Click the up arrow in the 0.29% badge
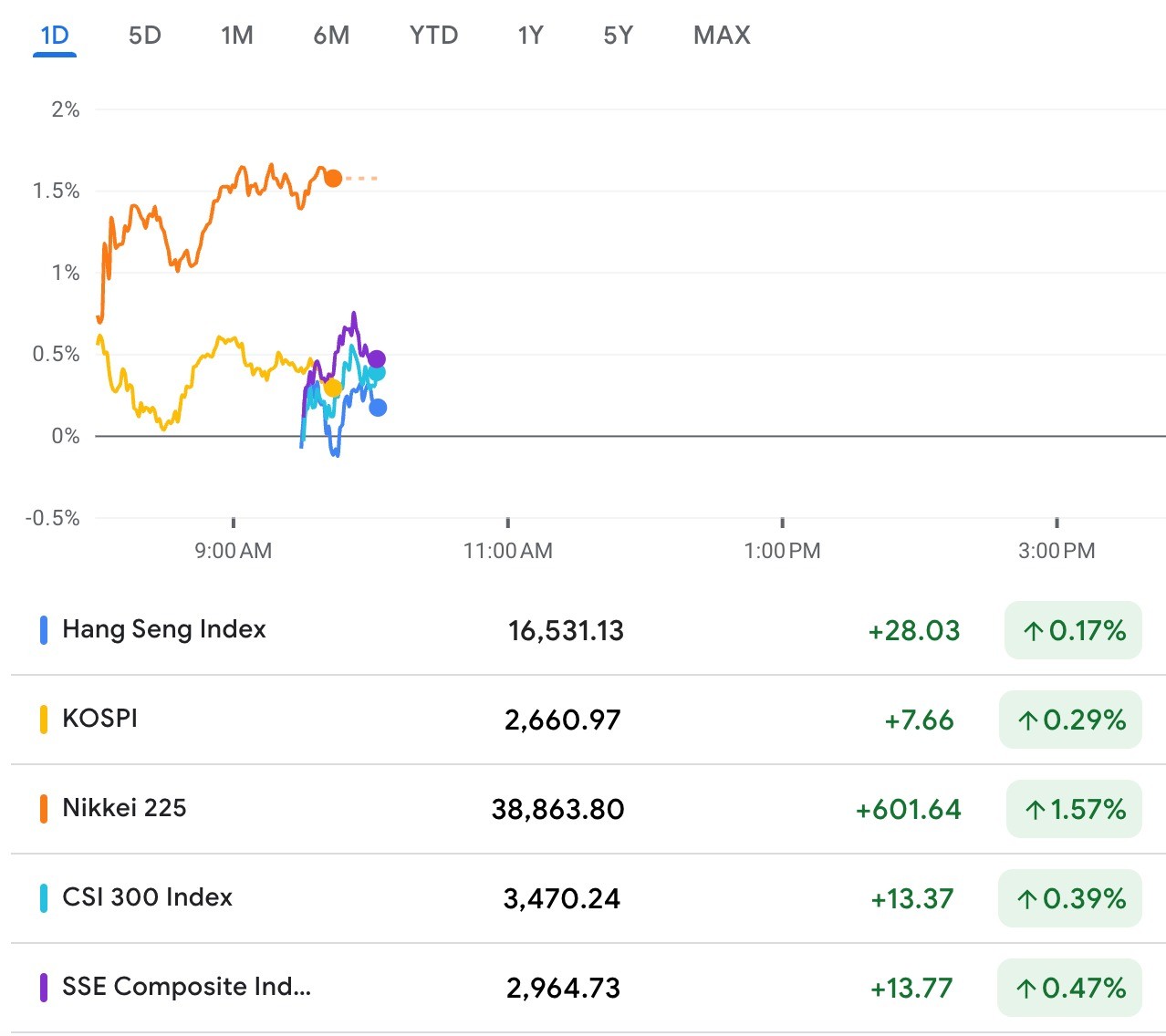Viewport: 1166px width, 1036px height. pos(1028,720)
